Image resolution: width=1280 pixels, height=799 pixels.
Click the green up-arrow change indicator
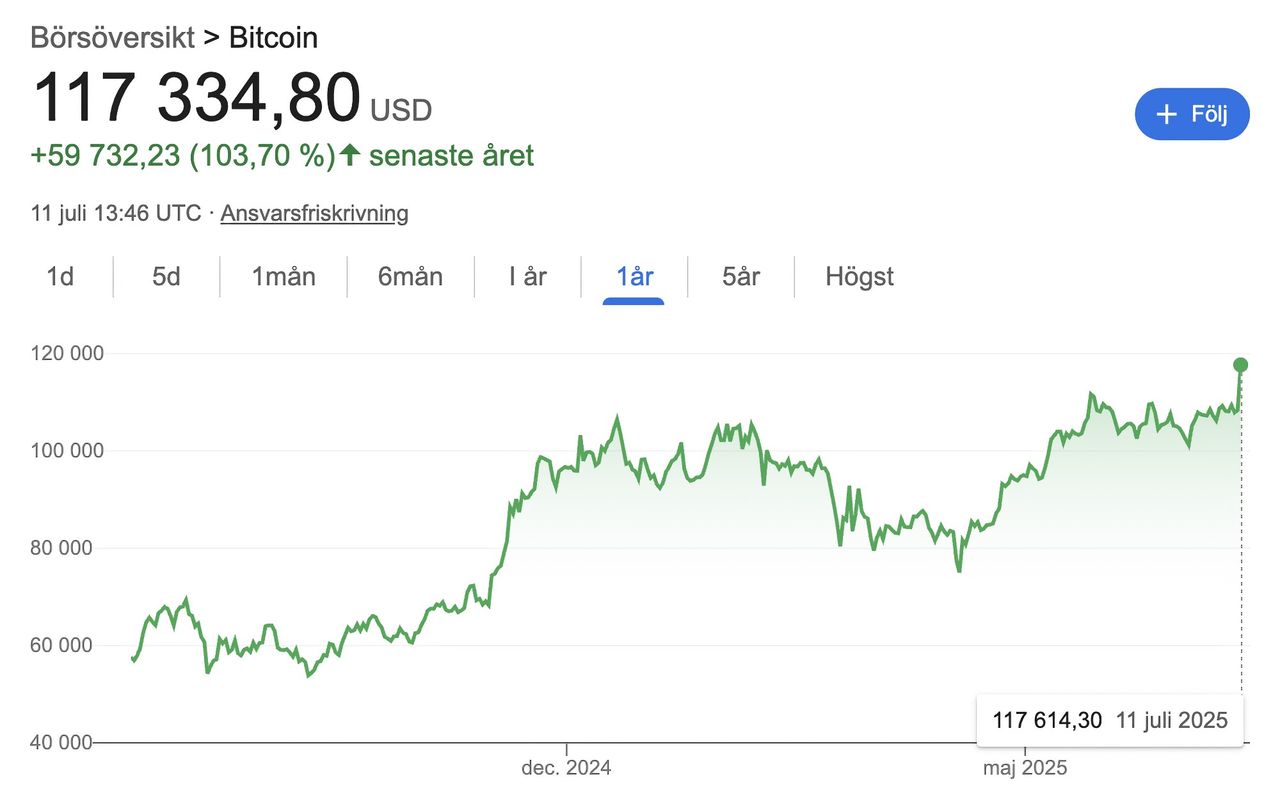349,155
